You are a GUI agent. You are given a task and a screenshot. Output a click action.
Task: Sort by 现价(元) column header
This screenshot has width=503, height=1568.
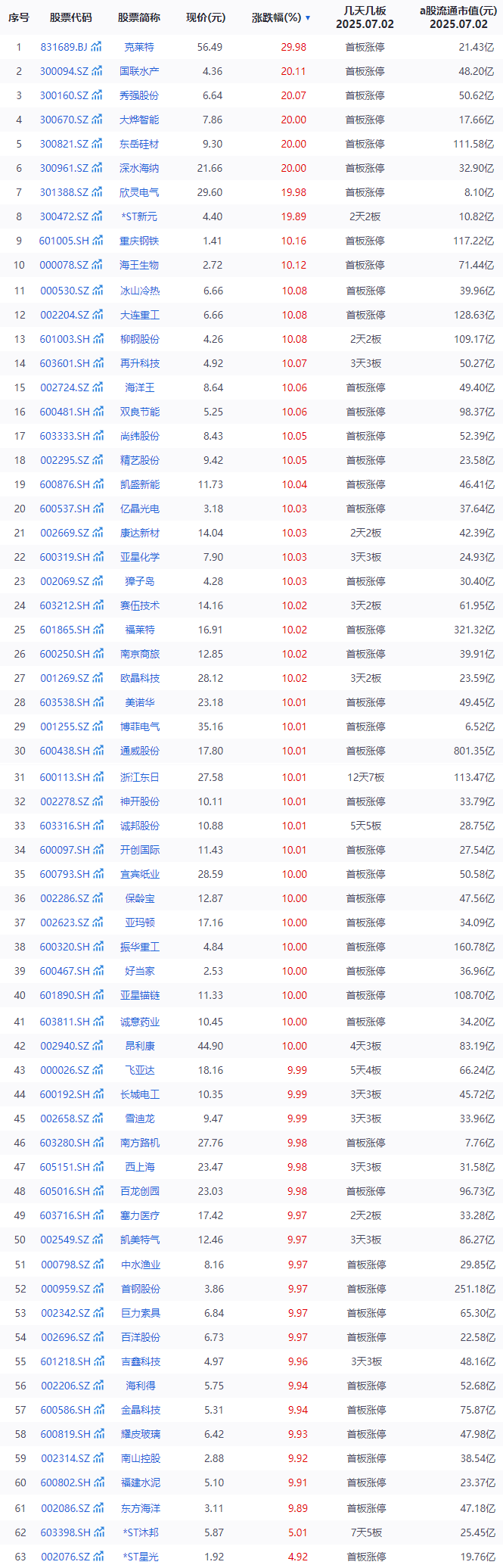coord(206,17)
